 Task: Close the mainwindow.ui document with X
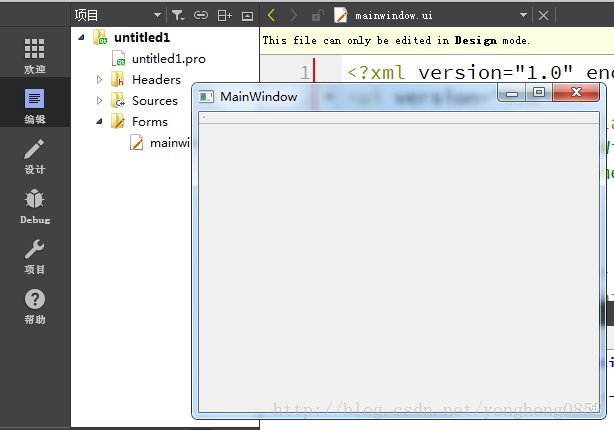(543, 16)
